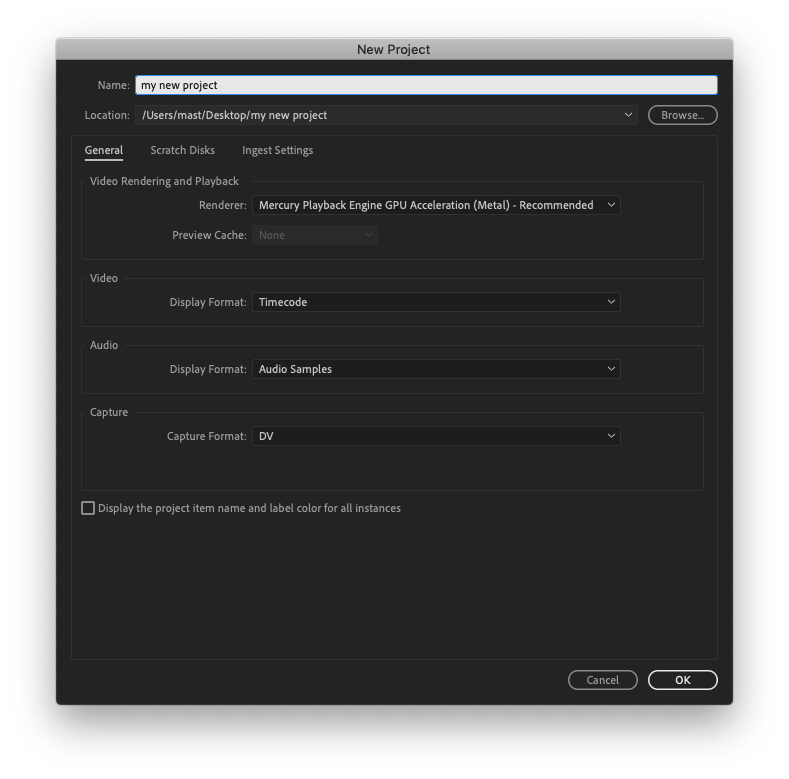Screen dimensions: 789x779
Task: Expand the Capture Format DV dropdown
Action: tap(435, 436)
